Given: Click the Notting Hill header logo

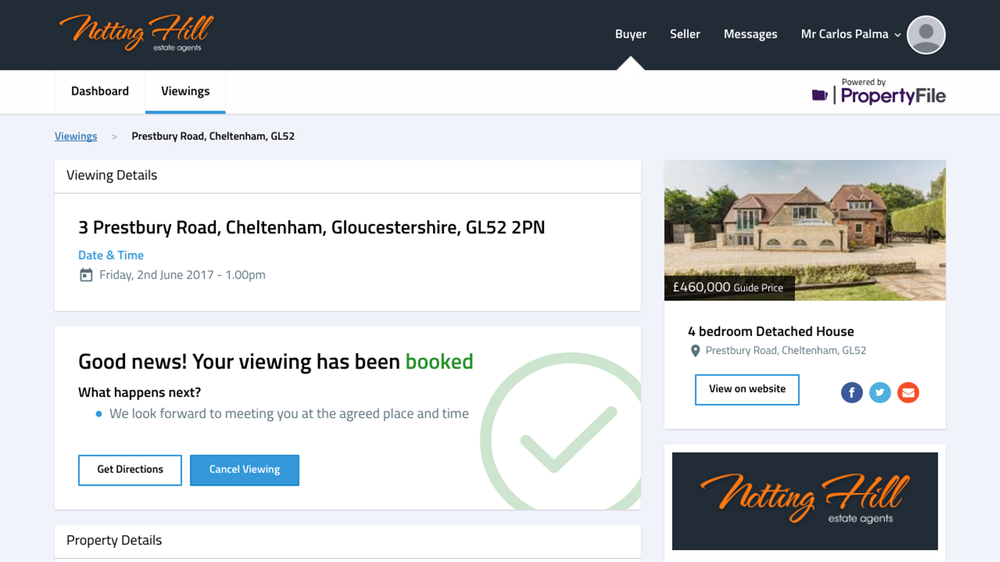Looking at the screenshot, I should [x=136, y=33].
